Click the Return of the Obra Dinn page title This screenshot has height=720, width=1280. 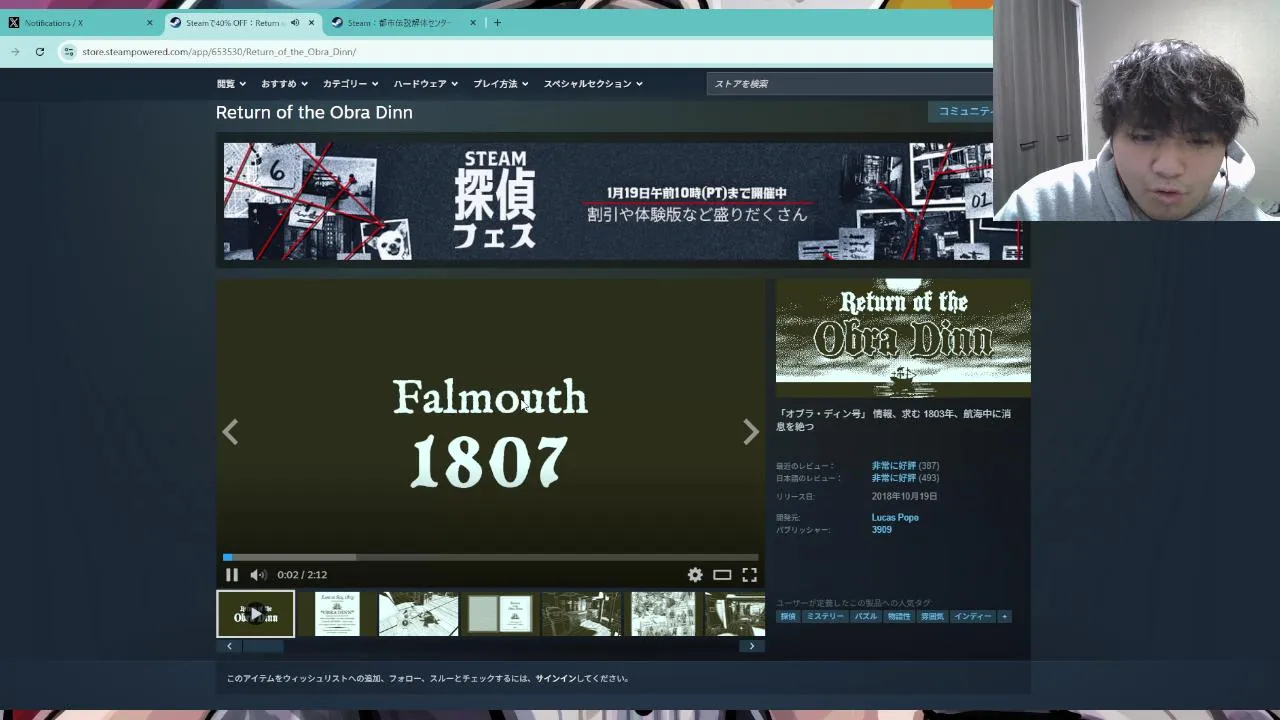(314, 112)
